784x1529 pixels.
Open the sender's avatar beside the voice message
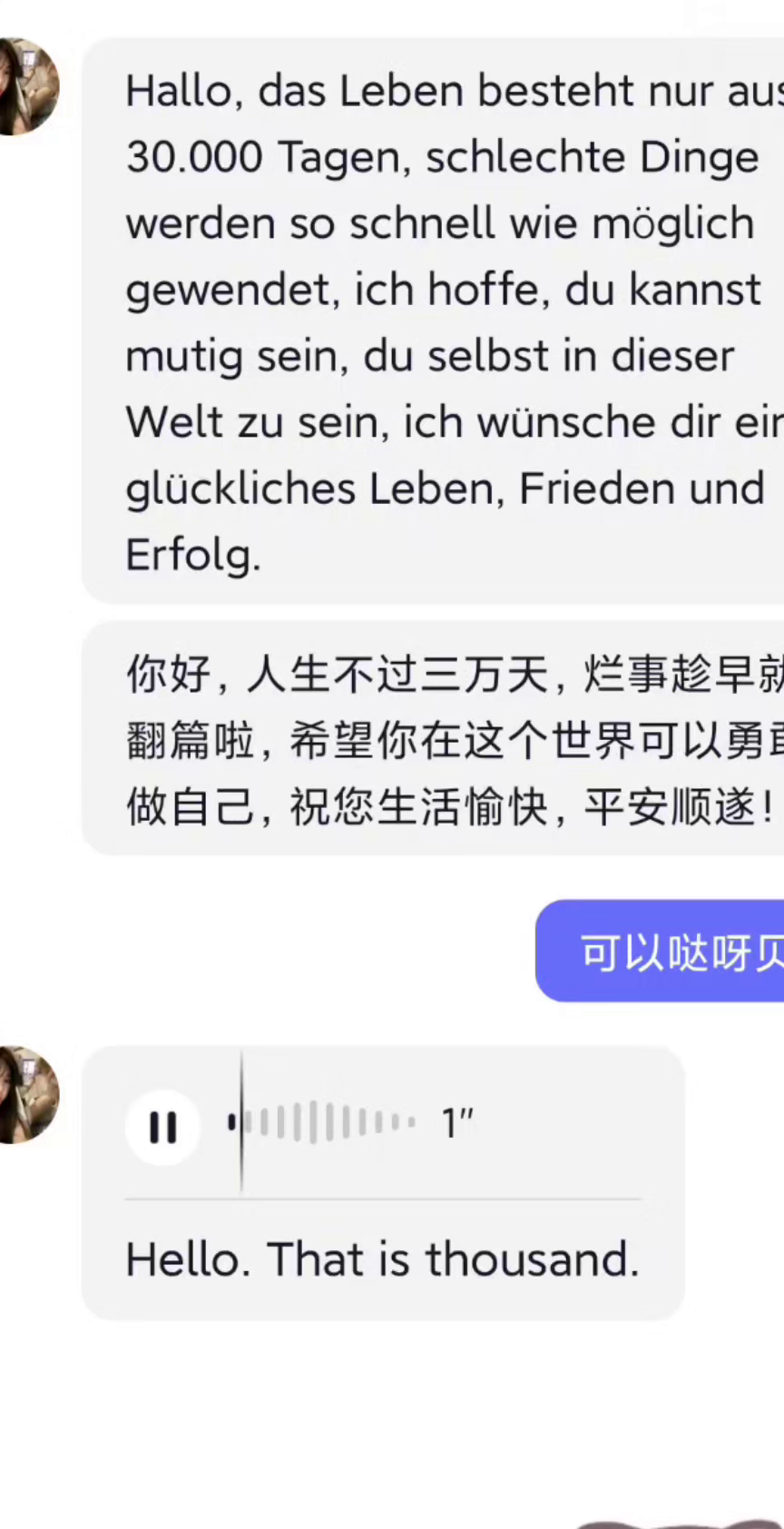(27, 1094)
